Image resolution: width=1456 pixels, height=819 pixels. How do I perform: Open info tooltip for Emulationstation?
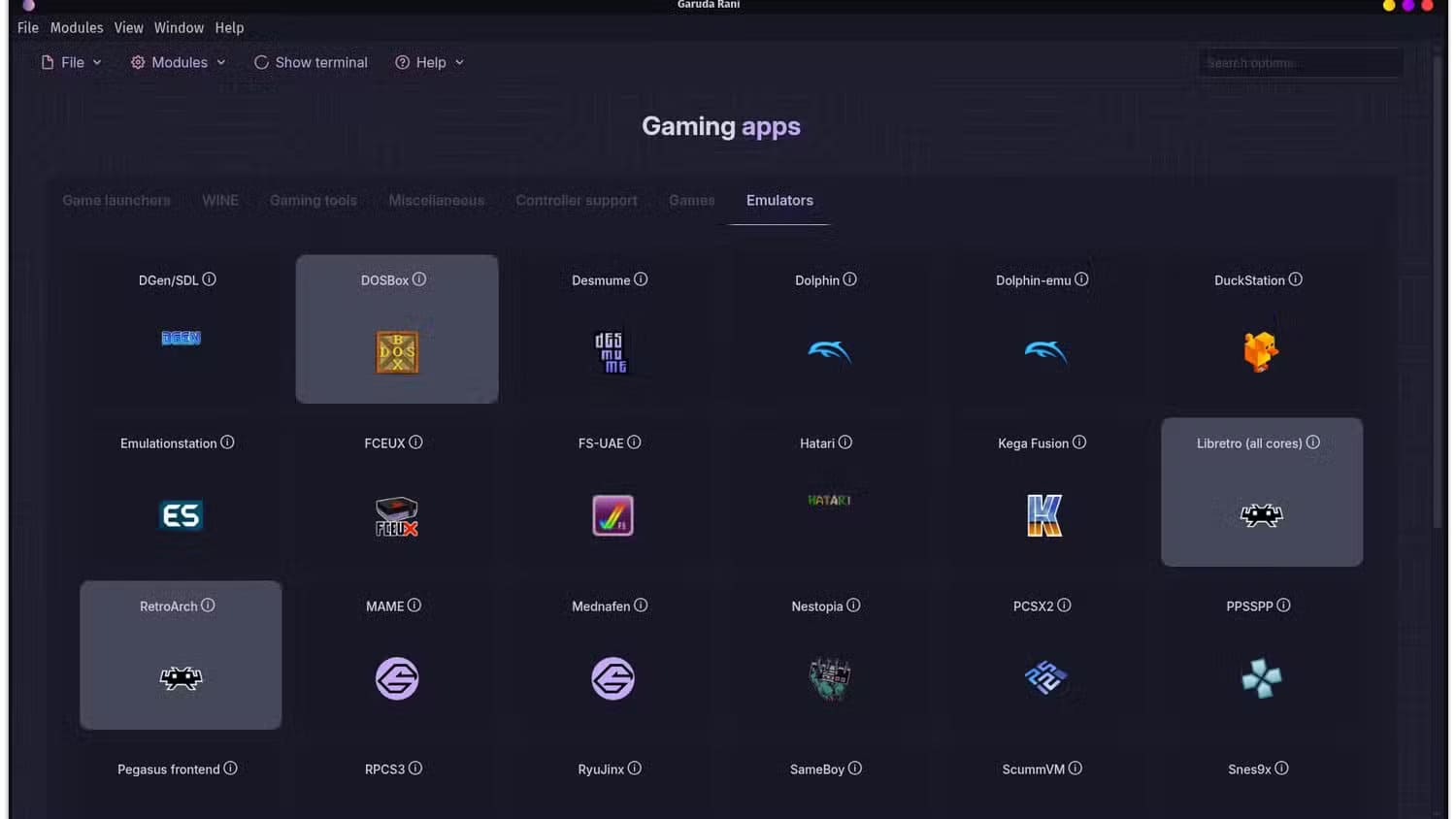coord(227,442)
